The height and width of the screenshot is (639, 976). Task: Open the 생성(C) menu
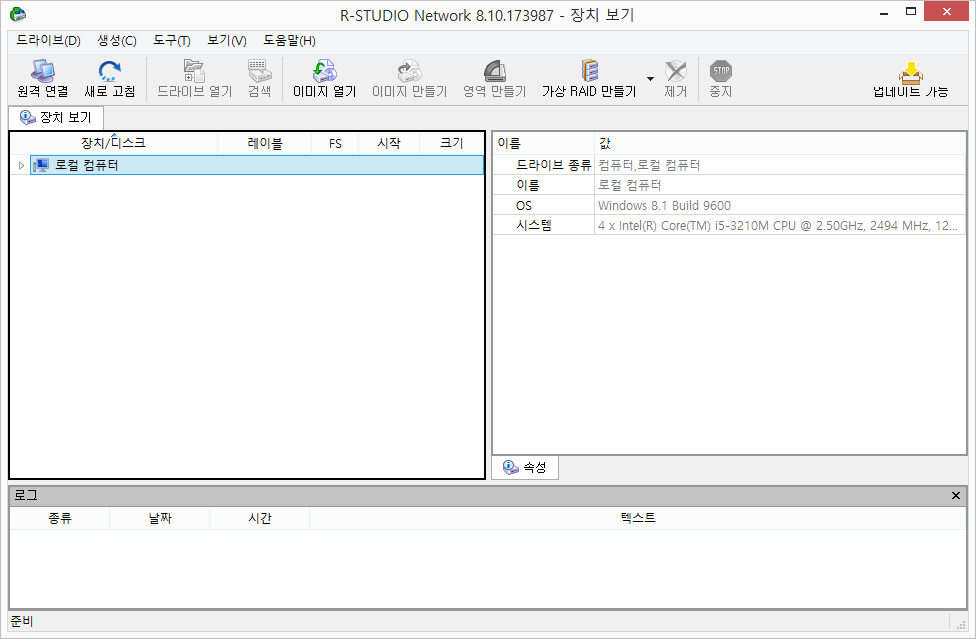(117, 40)
